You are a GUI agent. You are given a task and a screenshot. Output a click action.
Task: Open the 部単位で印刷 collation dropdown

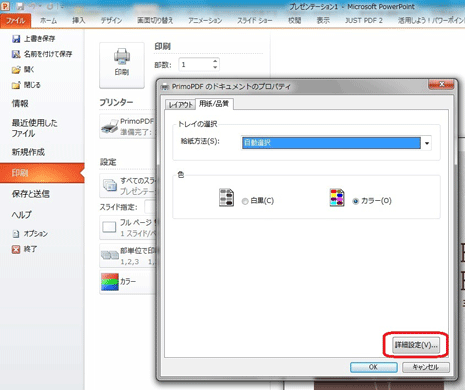coord(128,256)
